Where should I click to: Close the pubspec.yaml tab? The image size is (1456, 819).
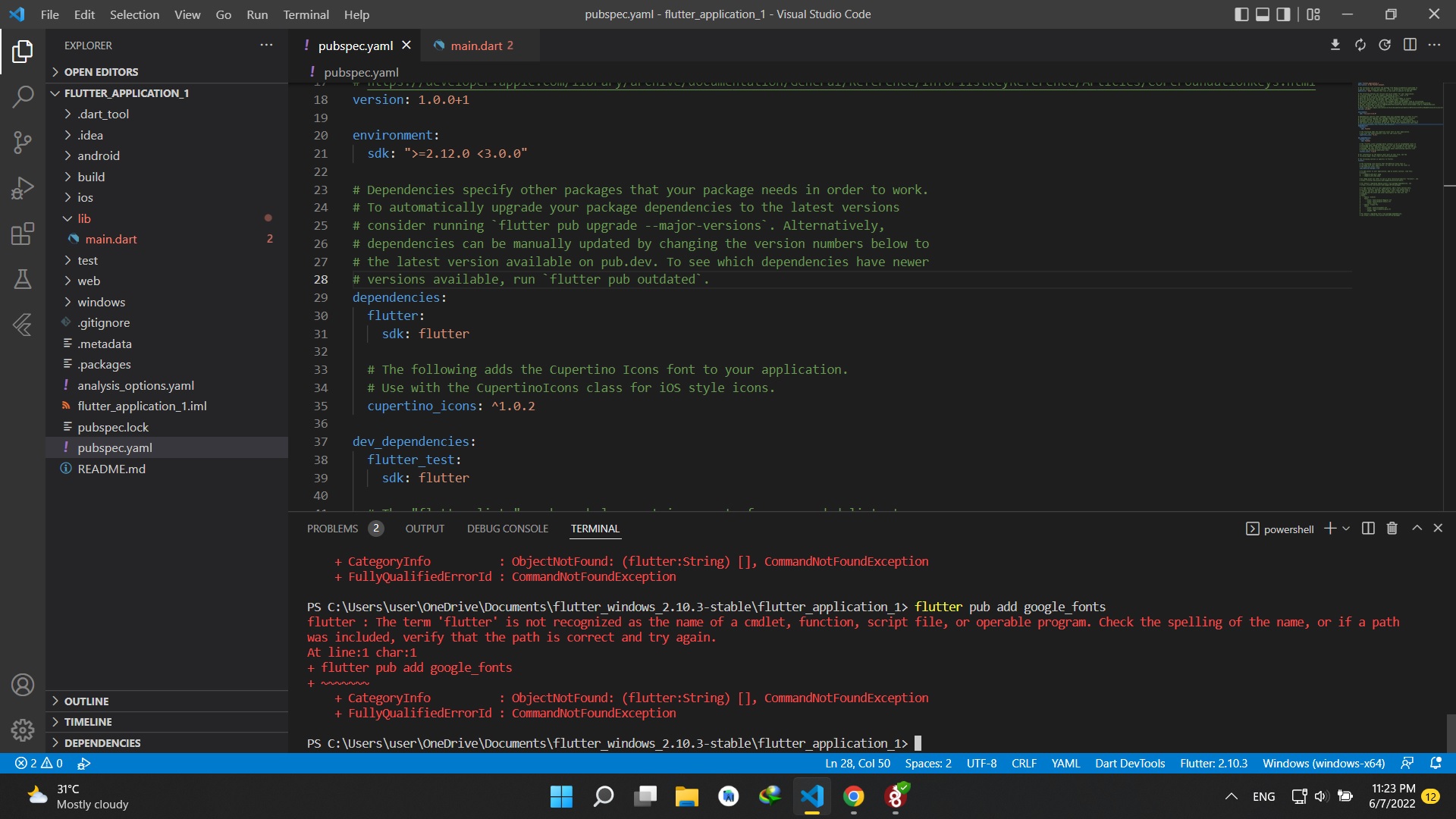pos(406,45)
